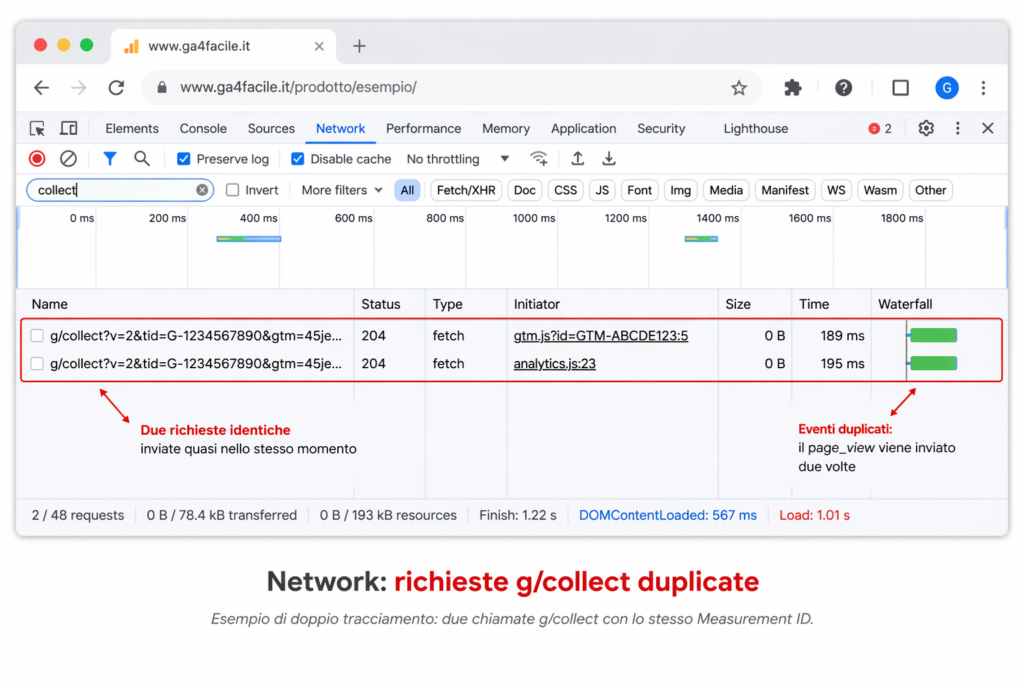Filter requests by Font type

tap(639, 190)
